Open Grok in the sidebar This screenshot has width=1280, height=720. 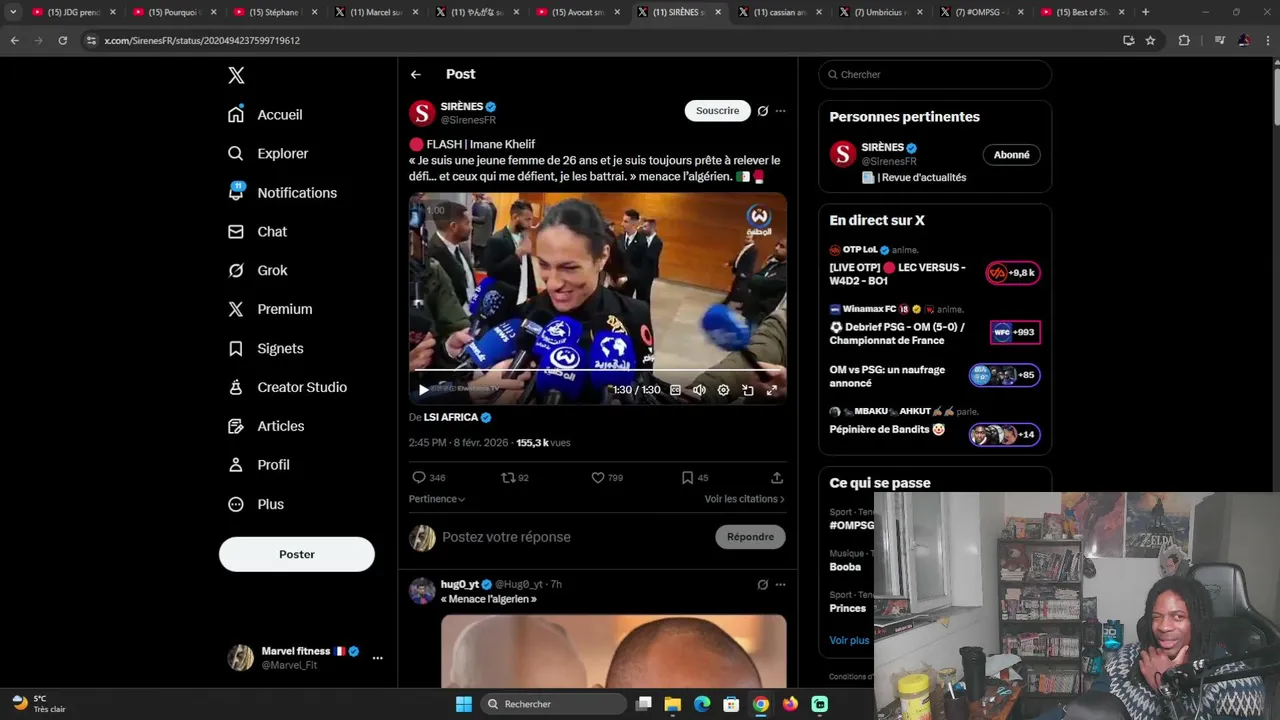click(257, 270)
